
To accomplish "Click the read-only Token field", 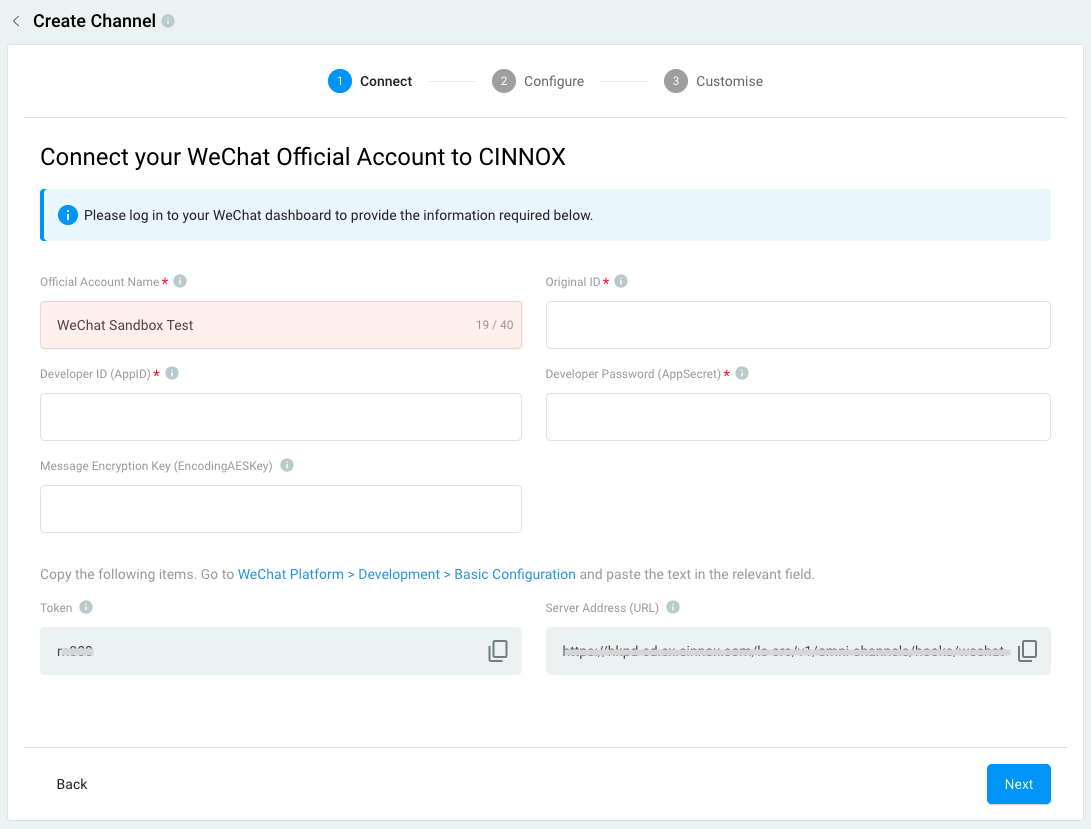I will click(281, 651).
